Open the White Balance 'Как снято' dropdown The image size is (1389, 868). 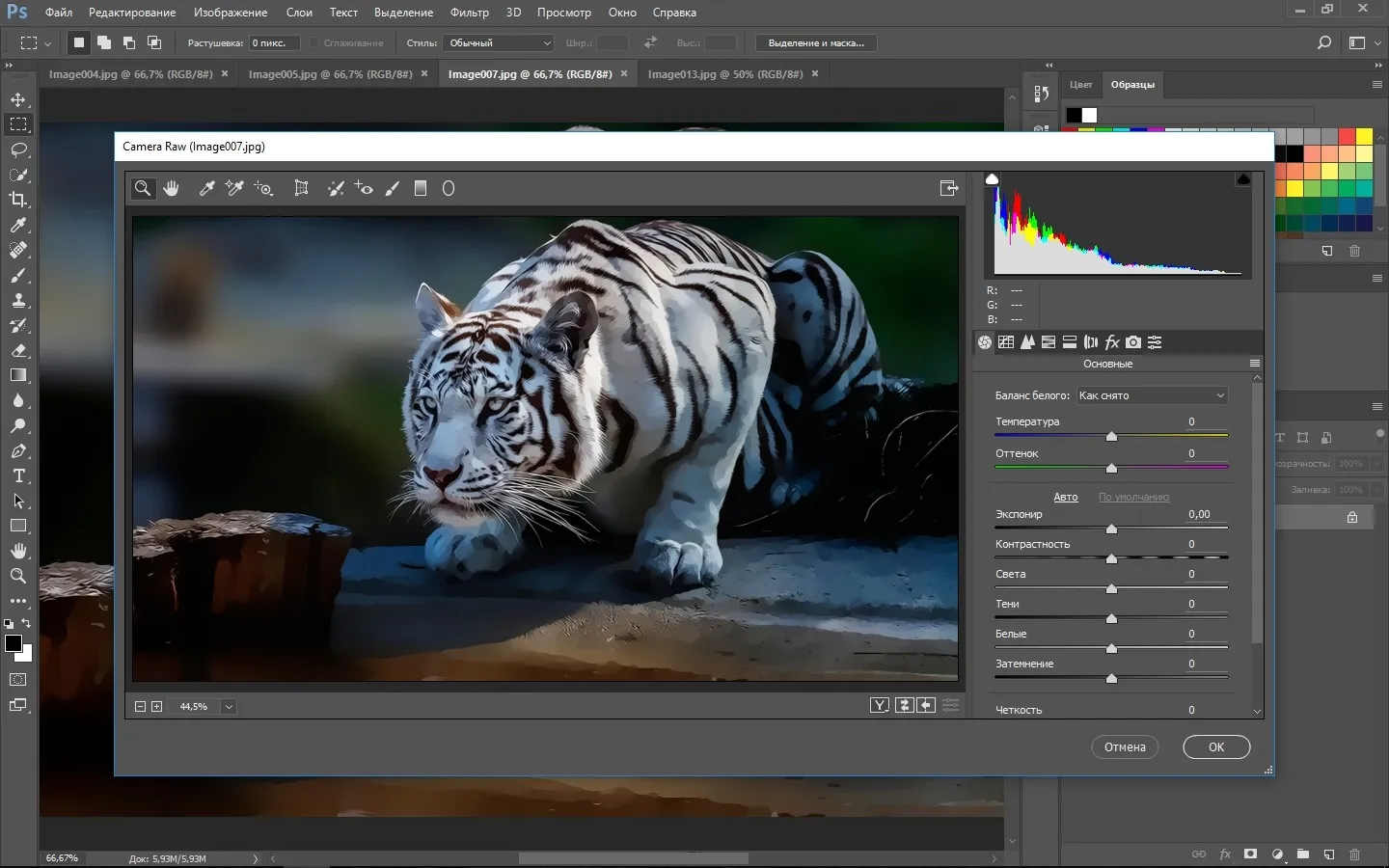tap(1152, 395)
